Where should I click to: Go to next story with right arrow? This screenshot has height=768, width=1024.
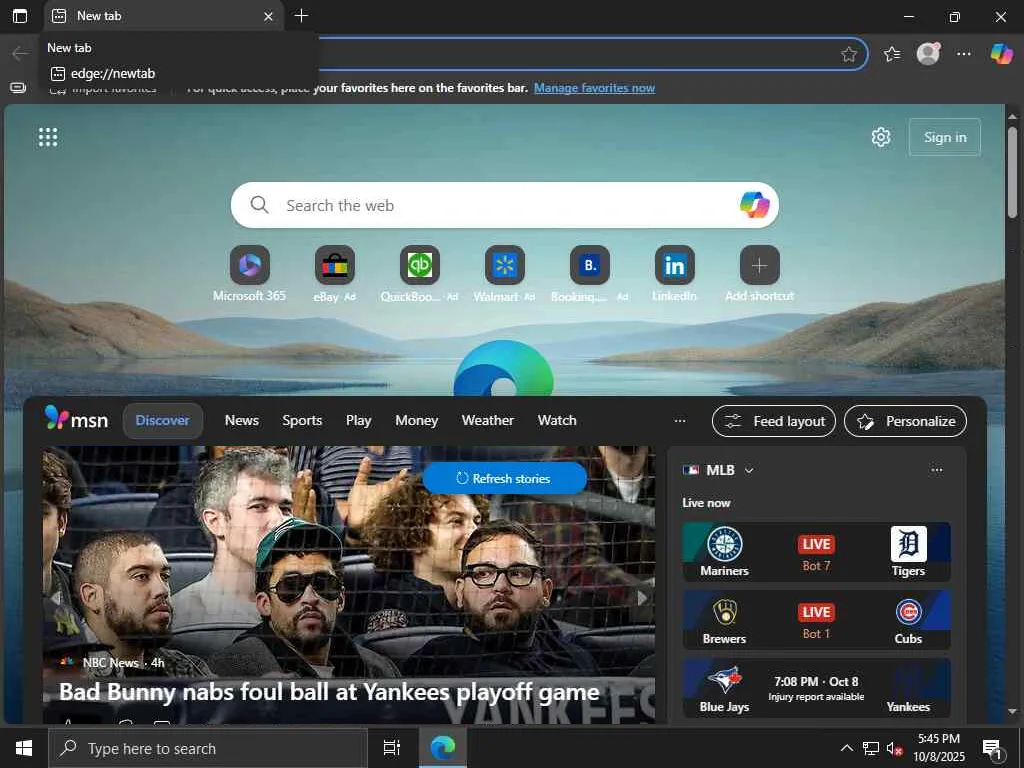(642, 598)
